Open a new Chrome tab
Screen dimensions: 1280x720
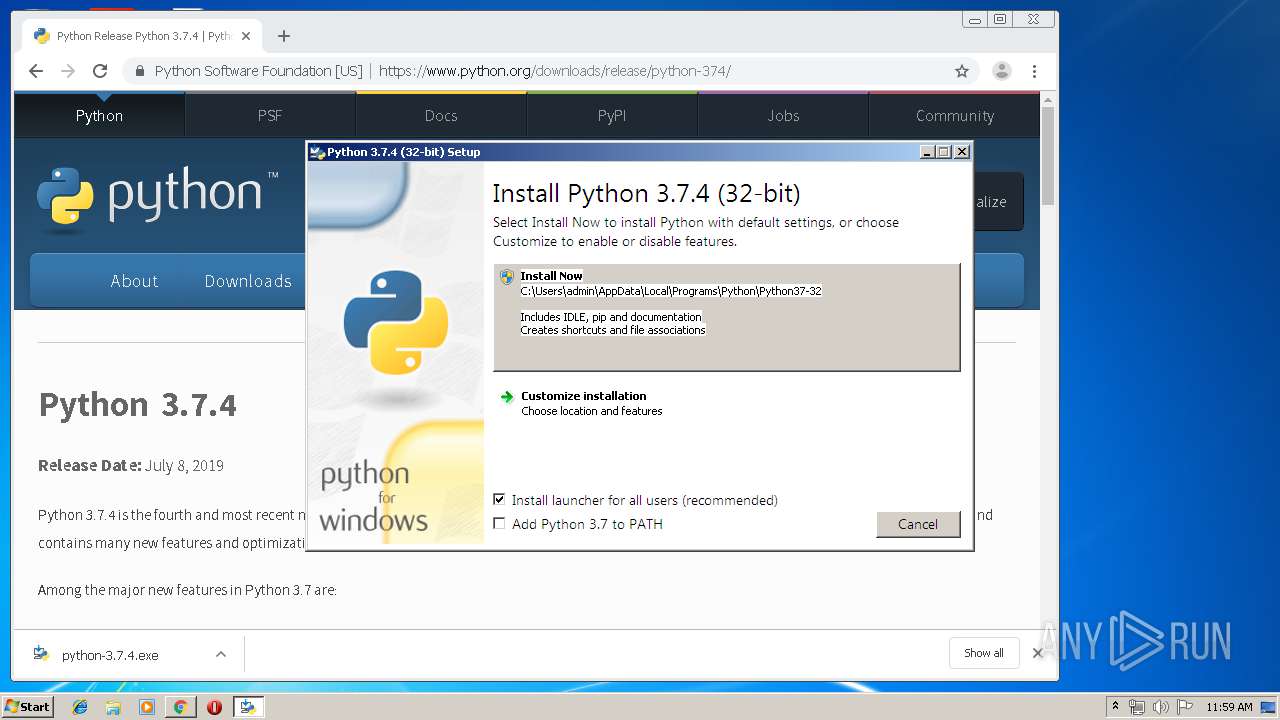(x=284, y=36)
